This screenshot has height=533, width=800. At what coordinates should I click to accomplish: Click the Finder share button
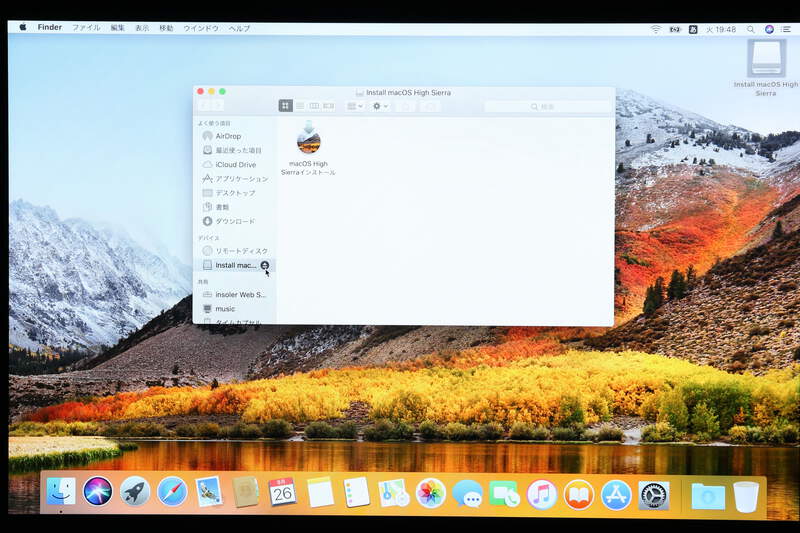pyautogui.click(x=406, y=106)
